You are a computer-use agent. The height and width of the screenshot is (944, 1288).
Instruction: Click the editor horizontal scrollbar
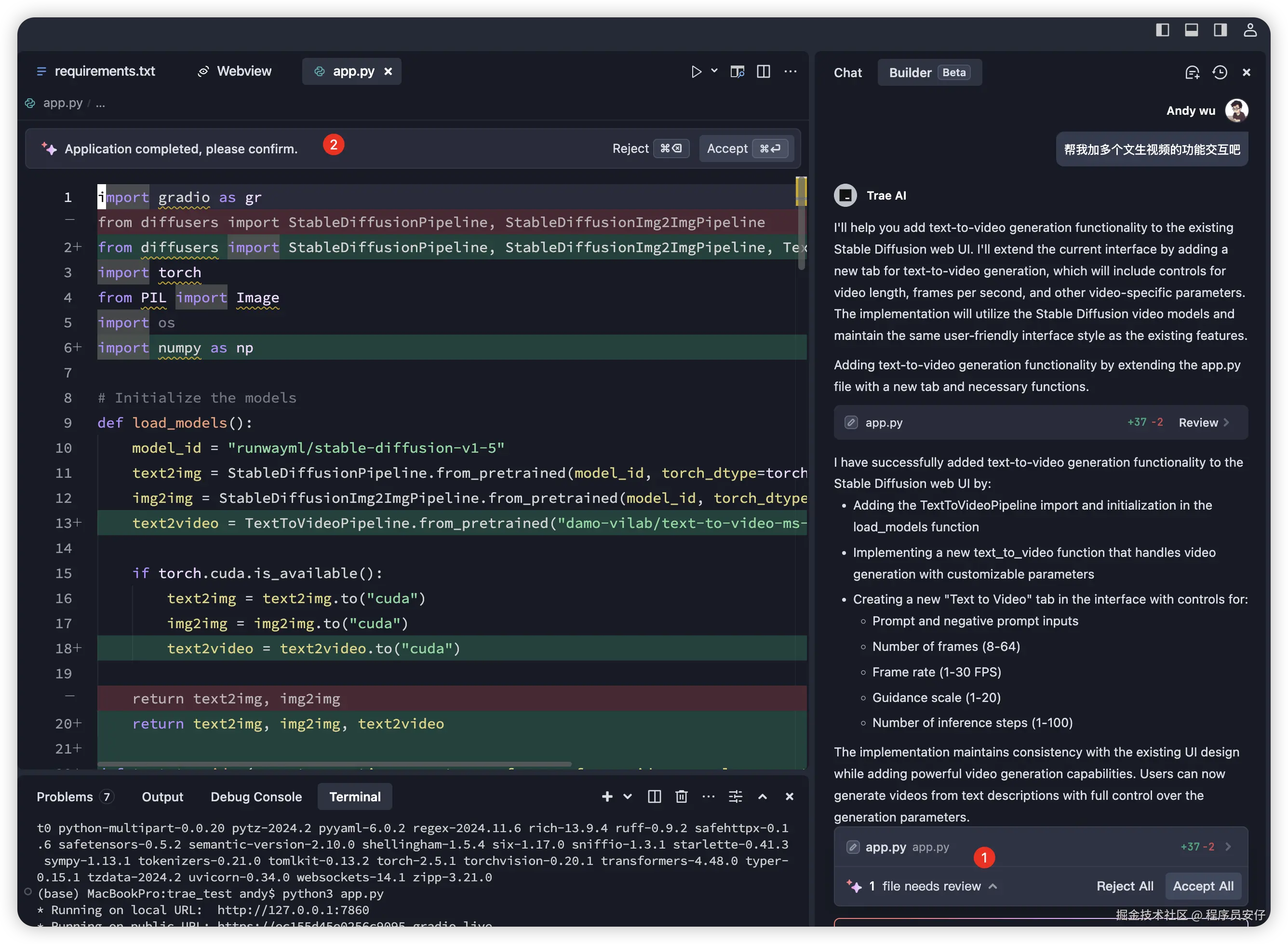point(334,764)
